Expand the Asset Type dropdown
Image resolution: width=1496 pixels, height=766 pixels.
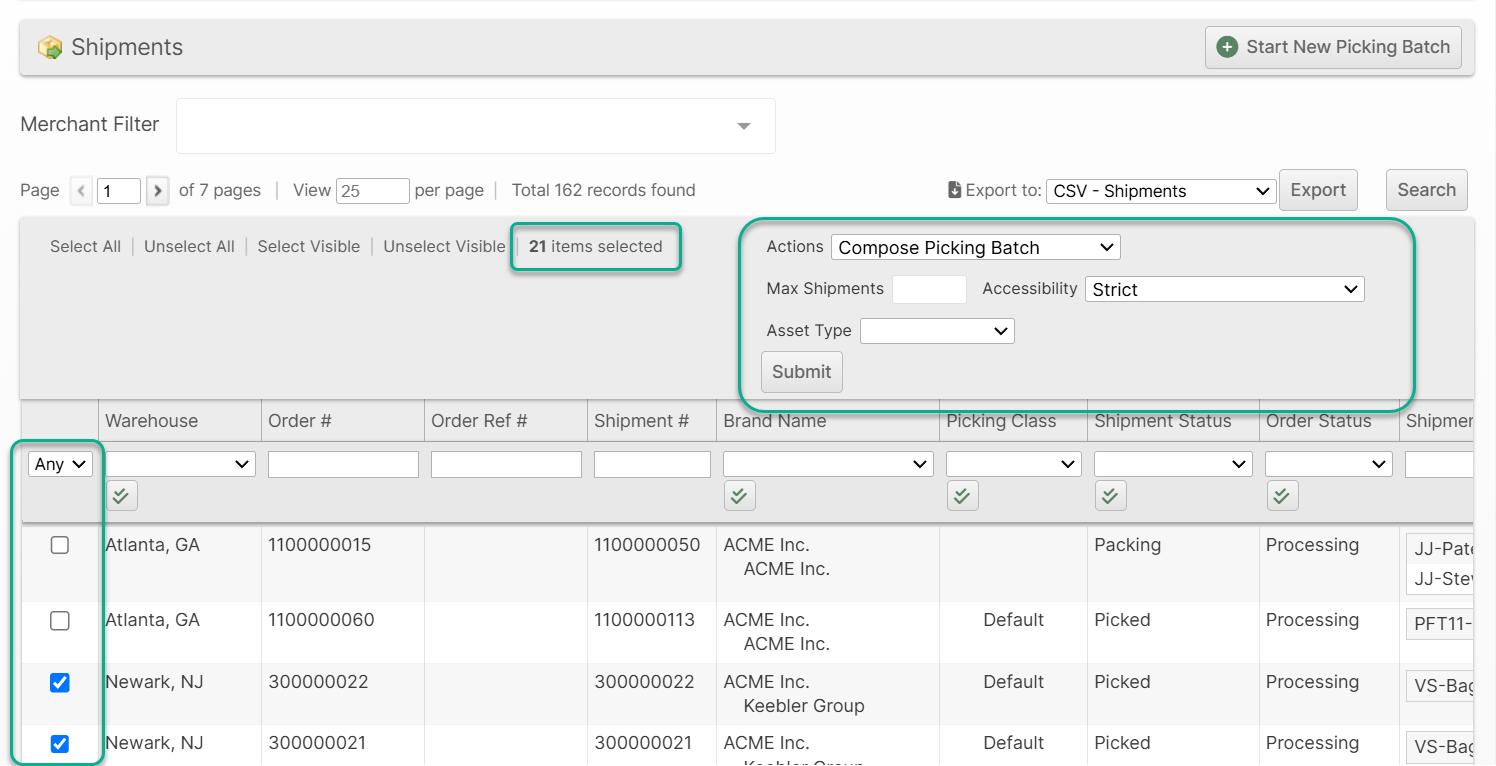(x=937, y=331)
